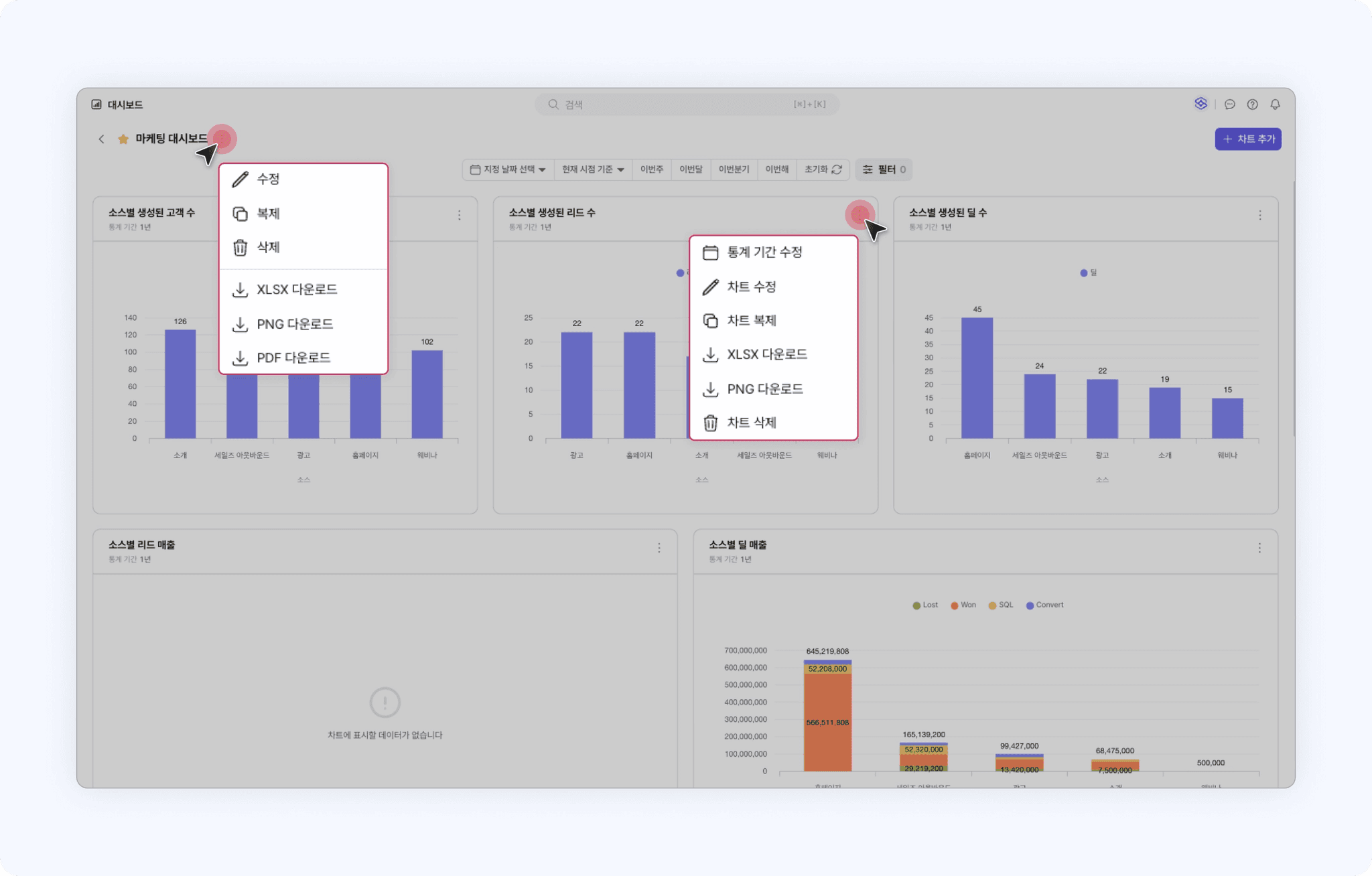
Task: Choose 통계 기간 수정 in the chart menu
Action: (764, 252)
